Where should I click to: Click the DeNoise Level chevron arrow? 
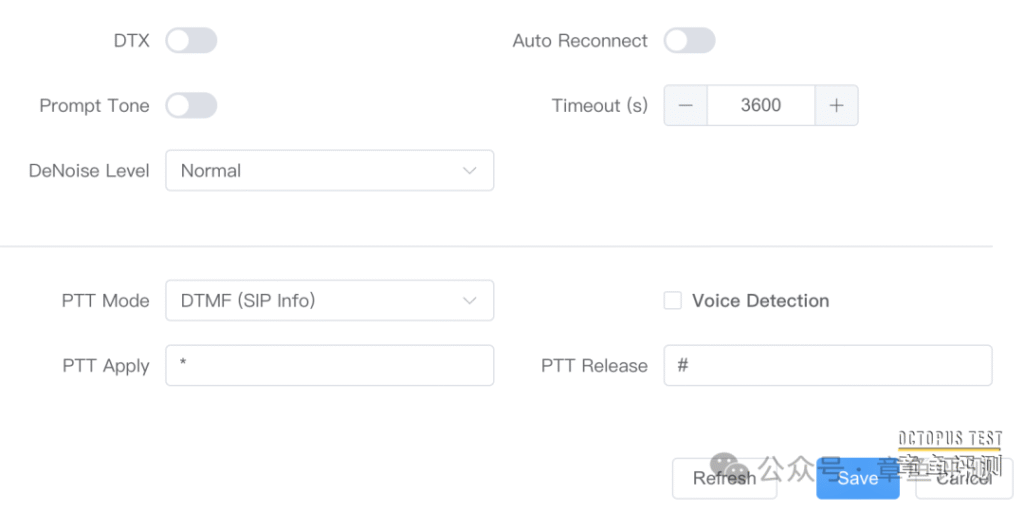click(x=469, y=171)
